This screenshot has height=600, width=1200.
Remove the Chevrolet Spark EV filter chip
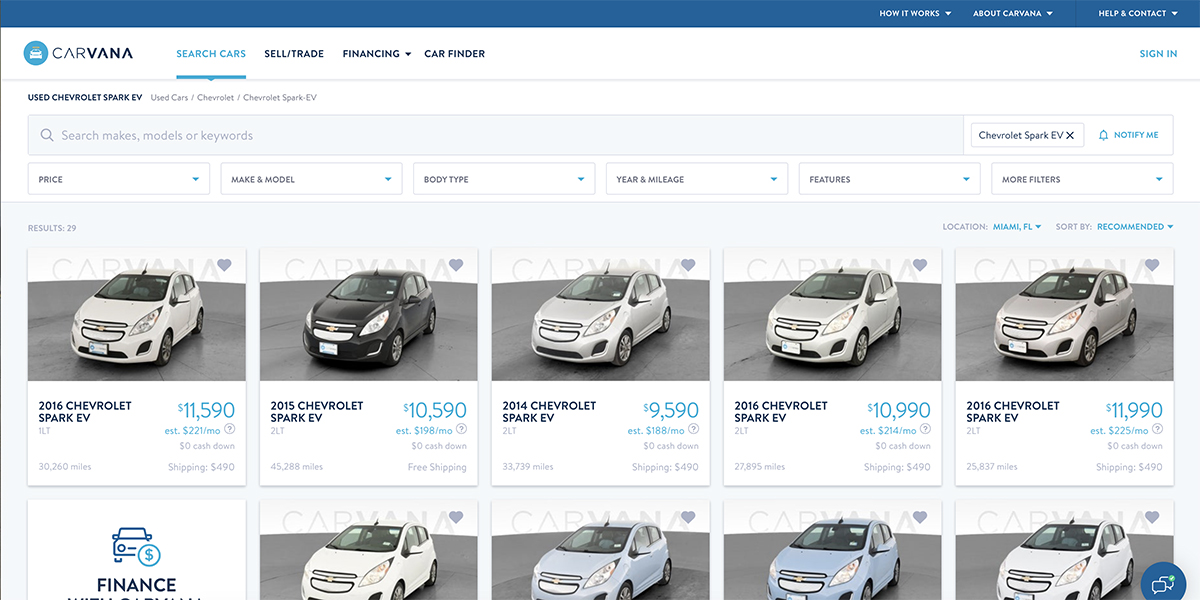pyautogui.click(x=1070, y=135)
